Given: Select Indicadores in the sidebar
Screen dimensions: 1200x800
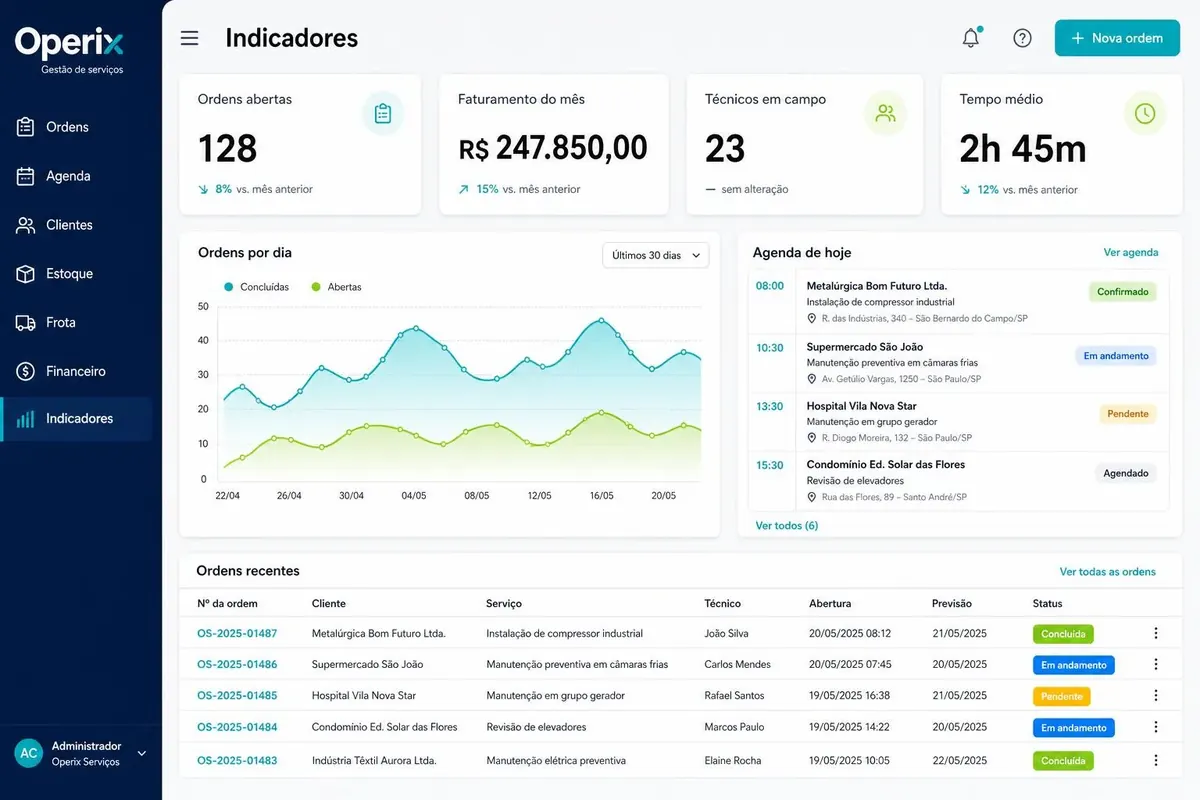Looking at the screenshot, I should click(x=76, y=419).
